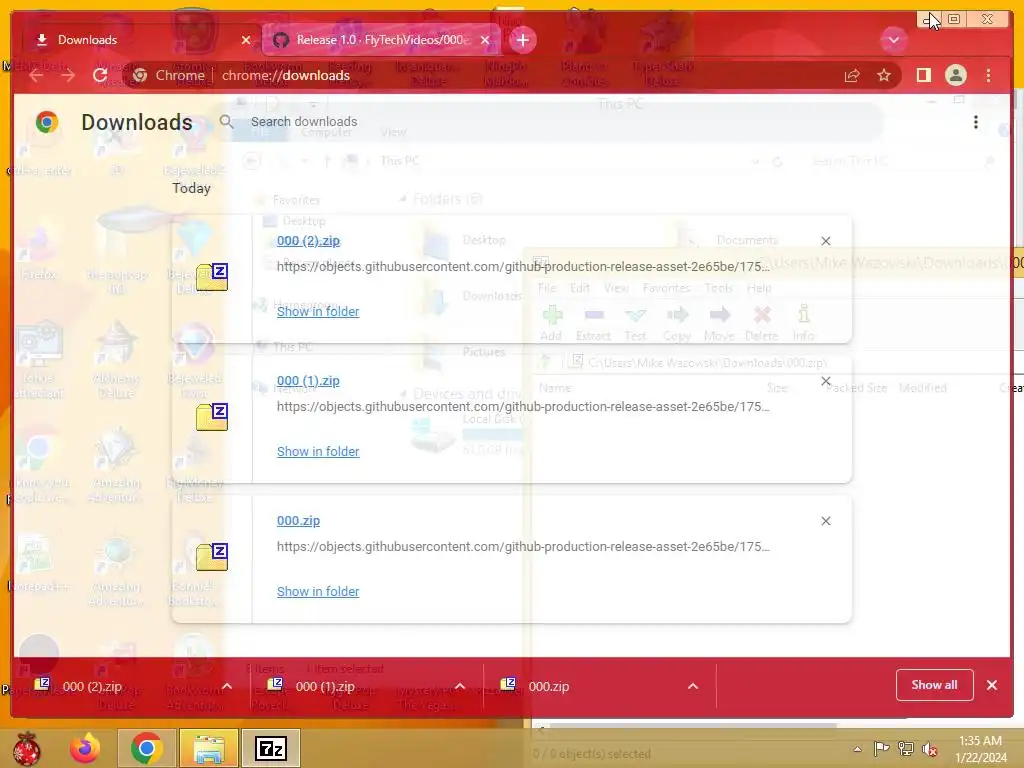Click the source URL under 000 (2).zip
Screen dimensions: 1024x768
pyautogui.click(x=523, y=266)
